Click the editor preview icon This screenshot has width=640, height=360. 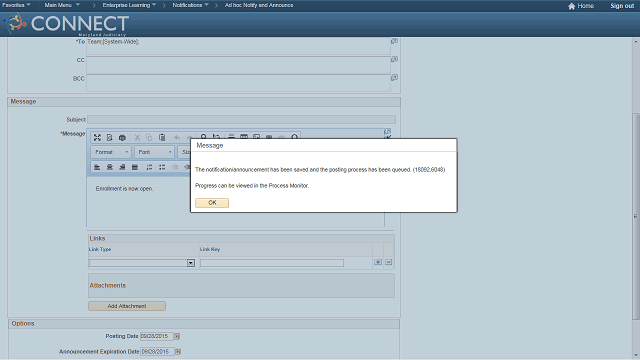tap(109, 138)
